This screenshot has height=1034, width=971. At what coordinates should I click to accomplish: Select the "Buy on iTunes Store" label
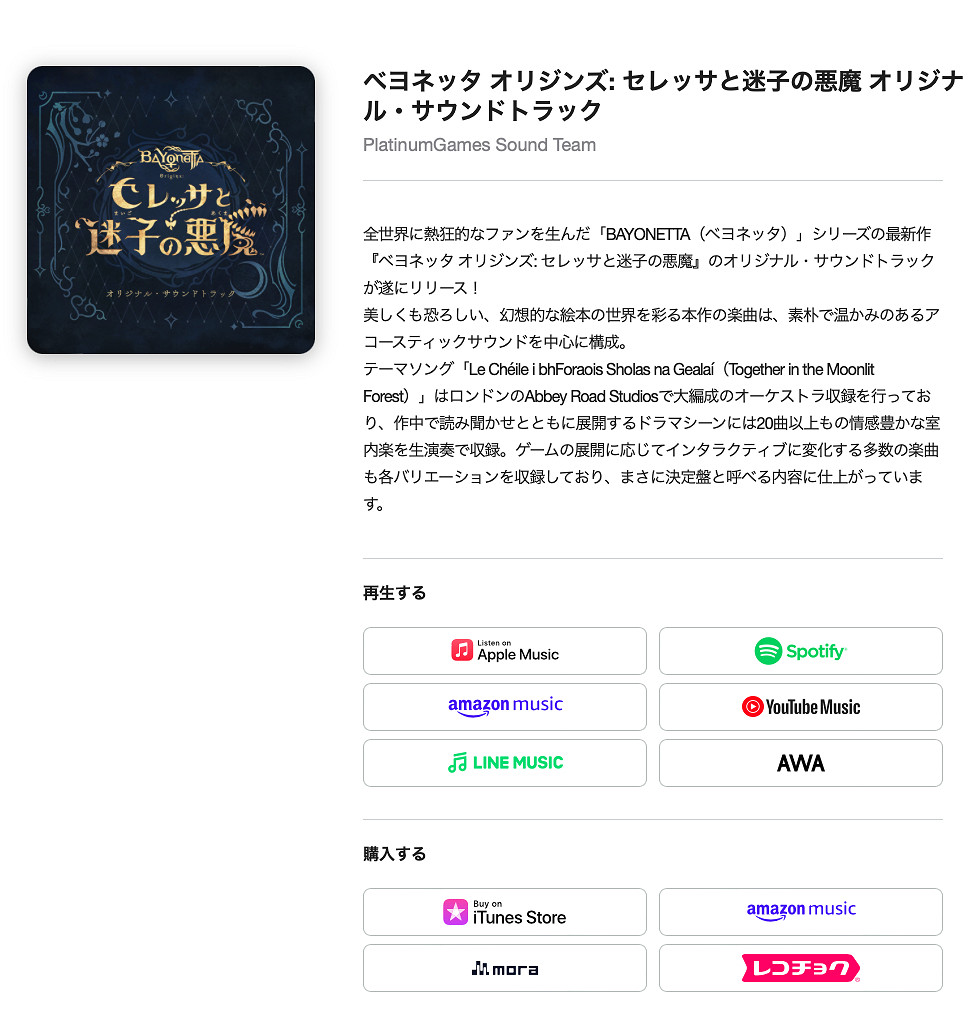(519, 913)
